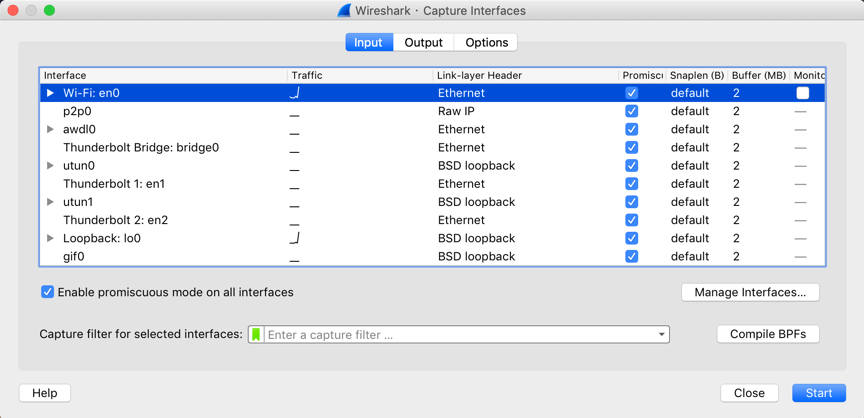
Task: Close the Capture Interfaces dialog
Action: pyautogui.click(x=749, y=393)
